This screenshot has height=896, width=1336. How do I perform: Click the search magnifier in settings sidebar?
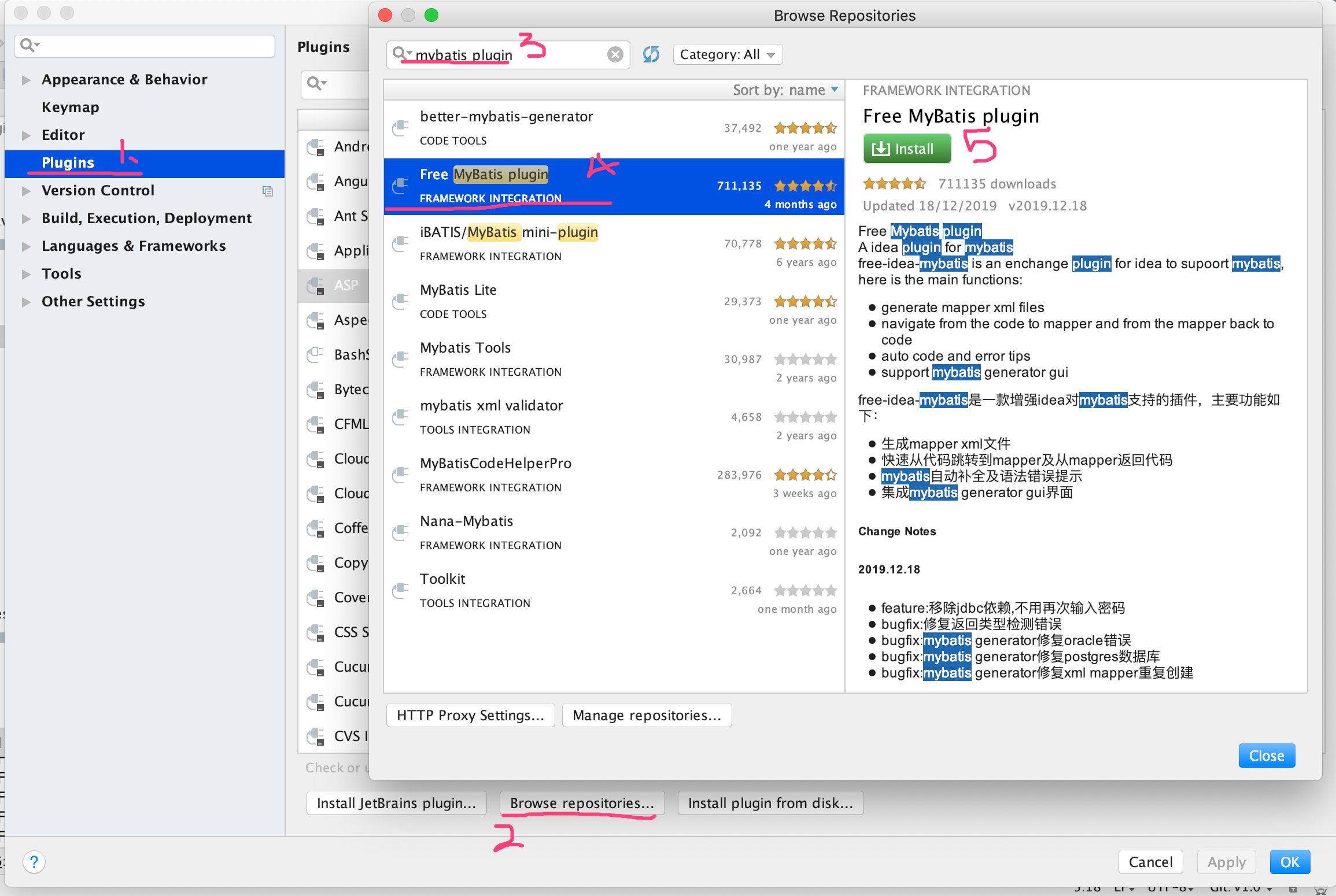point(28,45)
